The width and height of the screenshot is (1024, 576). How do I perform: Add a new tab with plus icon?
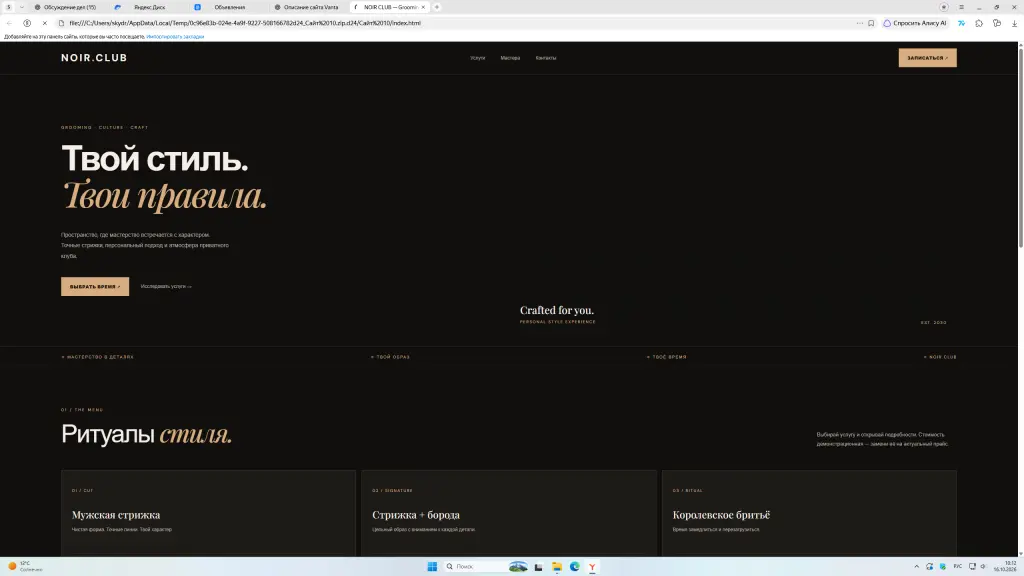click(x=437, y=7)
